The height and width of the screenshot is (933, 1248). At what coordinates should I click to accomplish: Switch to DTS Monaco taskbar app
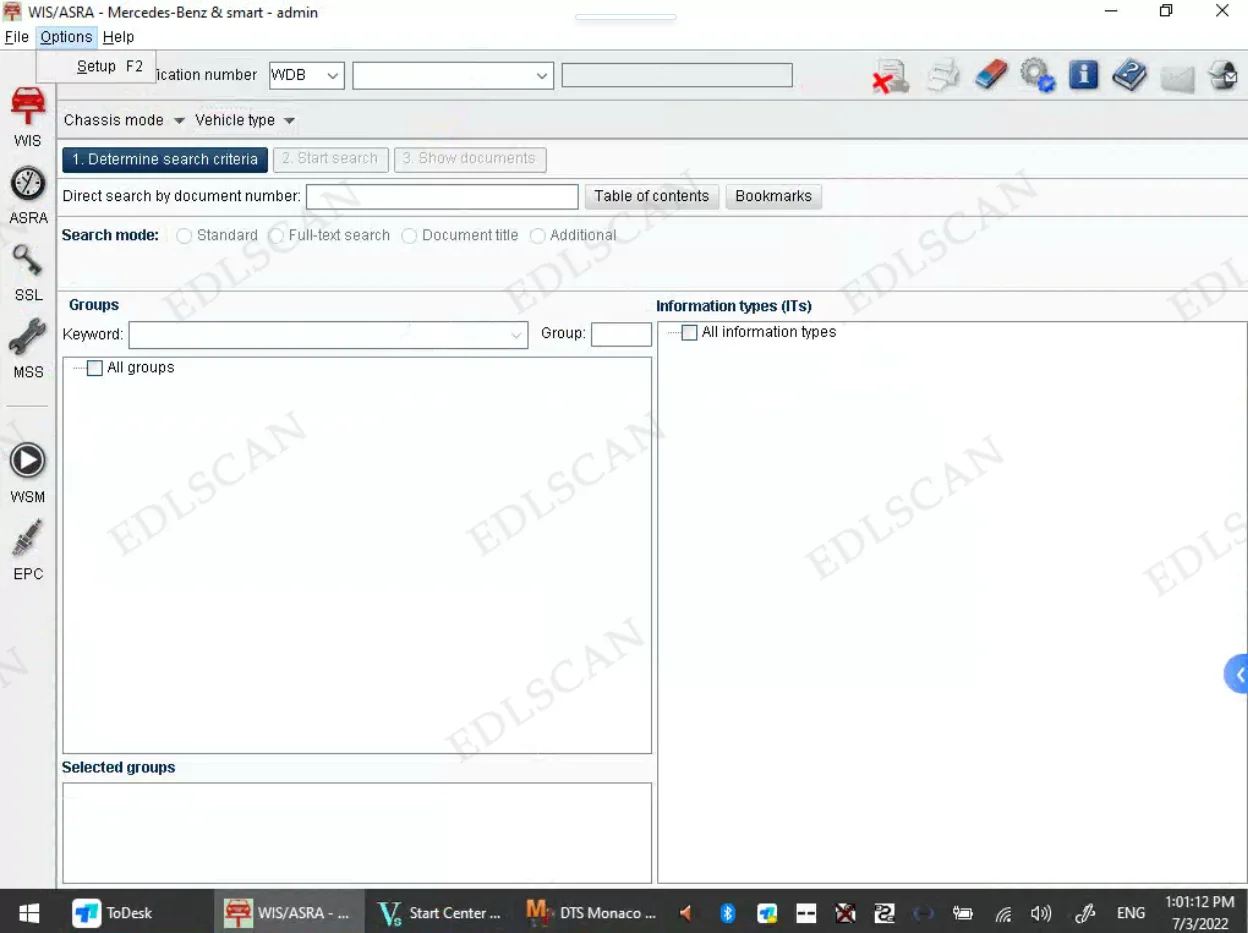click(591, 912)
